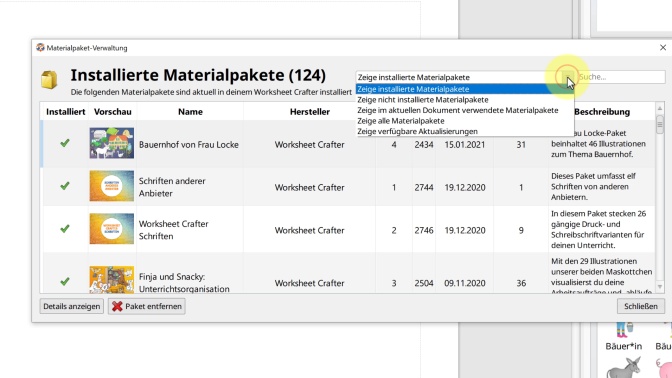This screenshot has height=378, width=672.
Task: Click value 2746 in Worksheet Crafter Schriften row
Action: [x=423, y=231]
